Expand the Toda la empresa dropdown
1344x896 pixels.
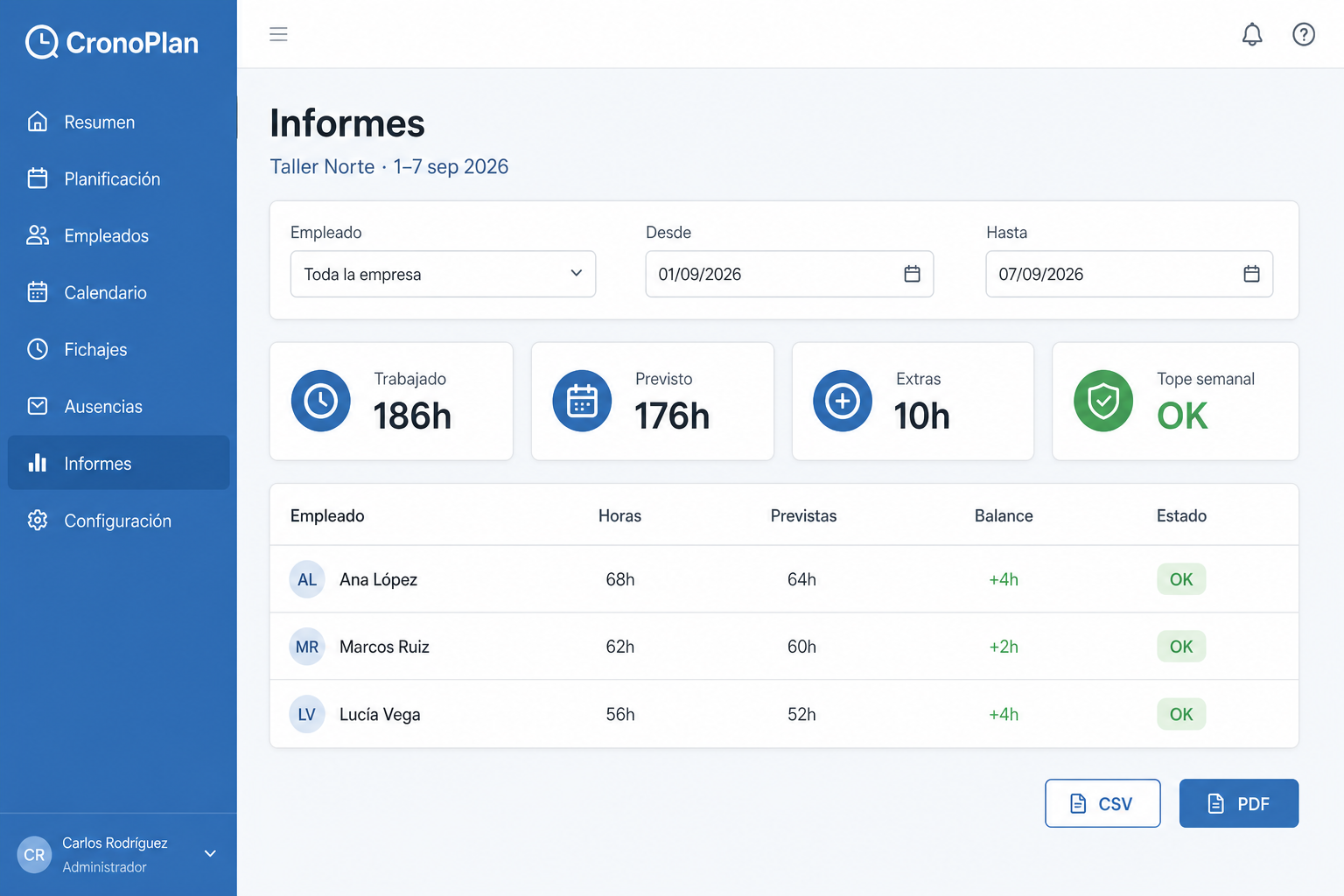click(x=443, y=274)
